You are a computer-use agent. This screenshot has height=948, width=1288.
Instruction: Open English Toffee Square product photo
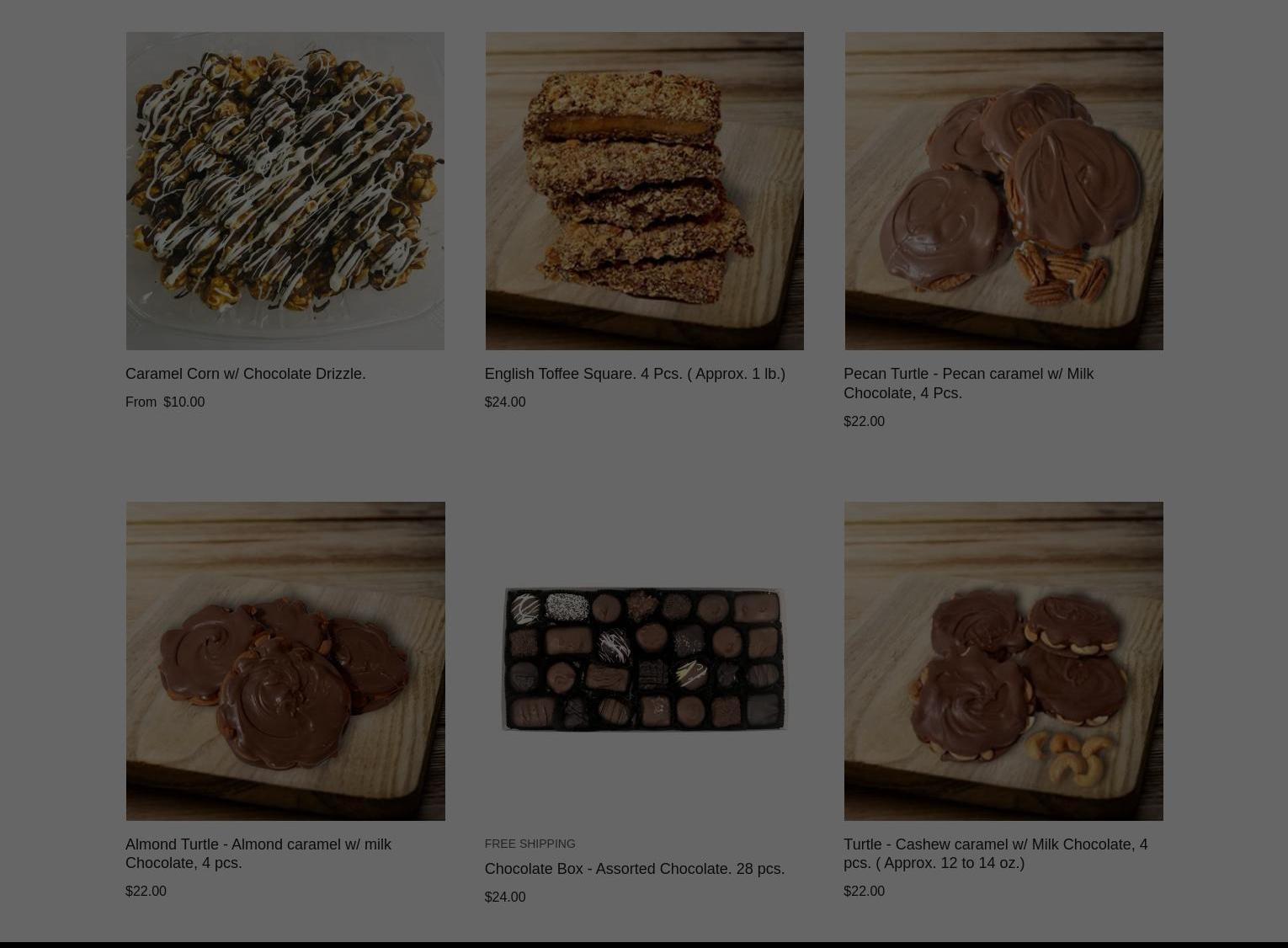[x=644, y=191]
